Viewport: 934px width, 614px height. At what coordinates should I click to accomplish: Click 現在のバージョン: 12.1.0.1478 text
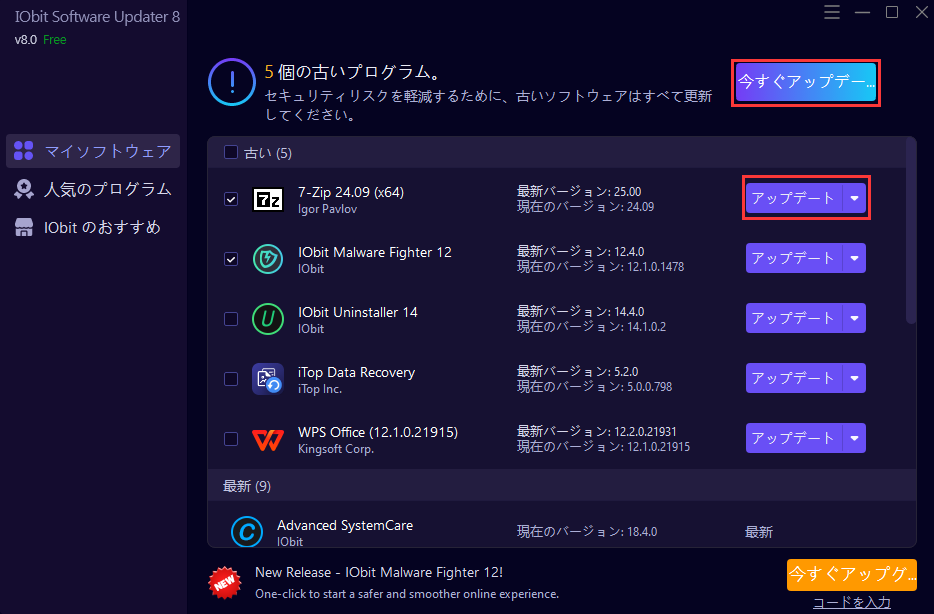point(600,266)
